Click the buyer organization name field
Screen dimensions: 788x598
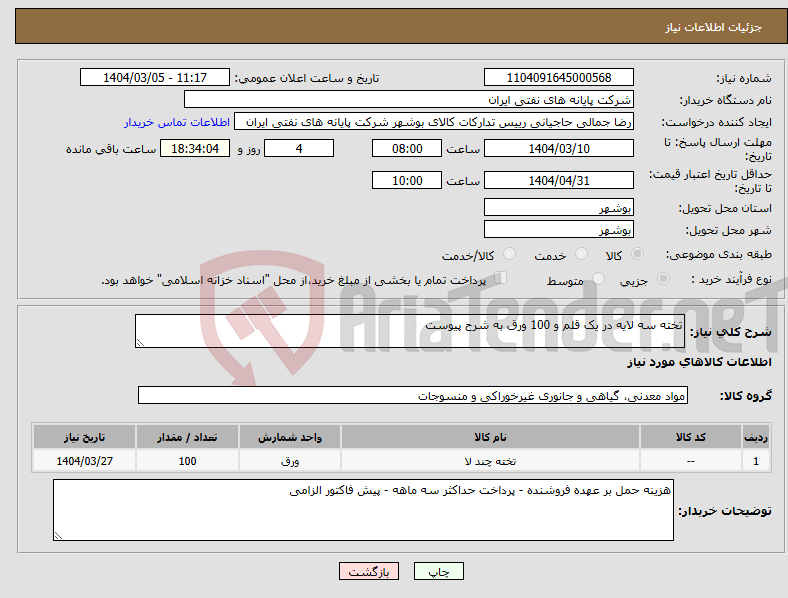click(409, 99)
